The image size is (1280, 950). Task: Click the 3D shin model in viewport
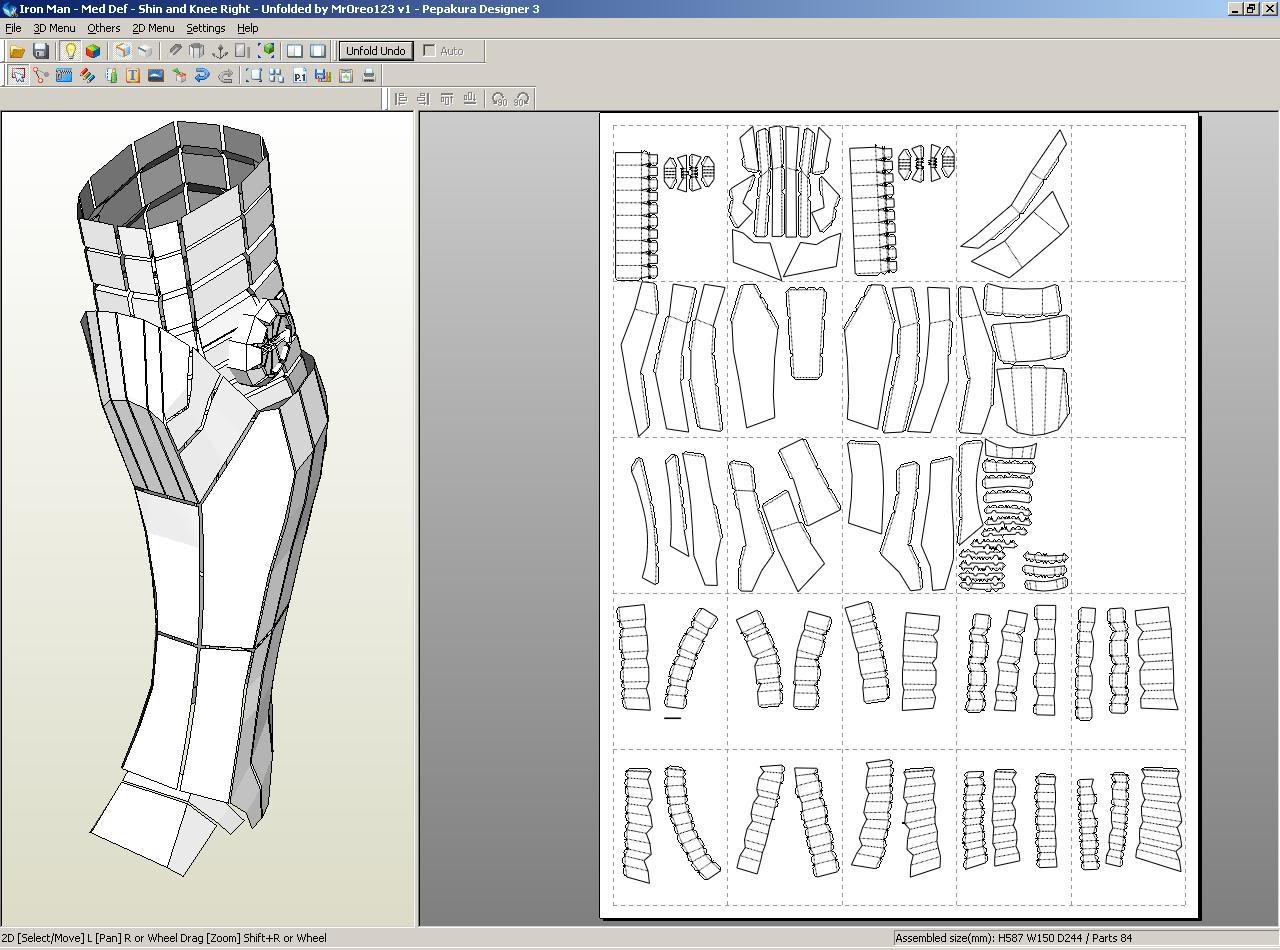[x=205, y=500]
